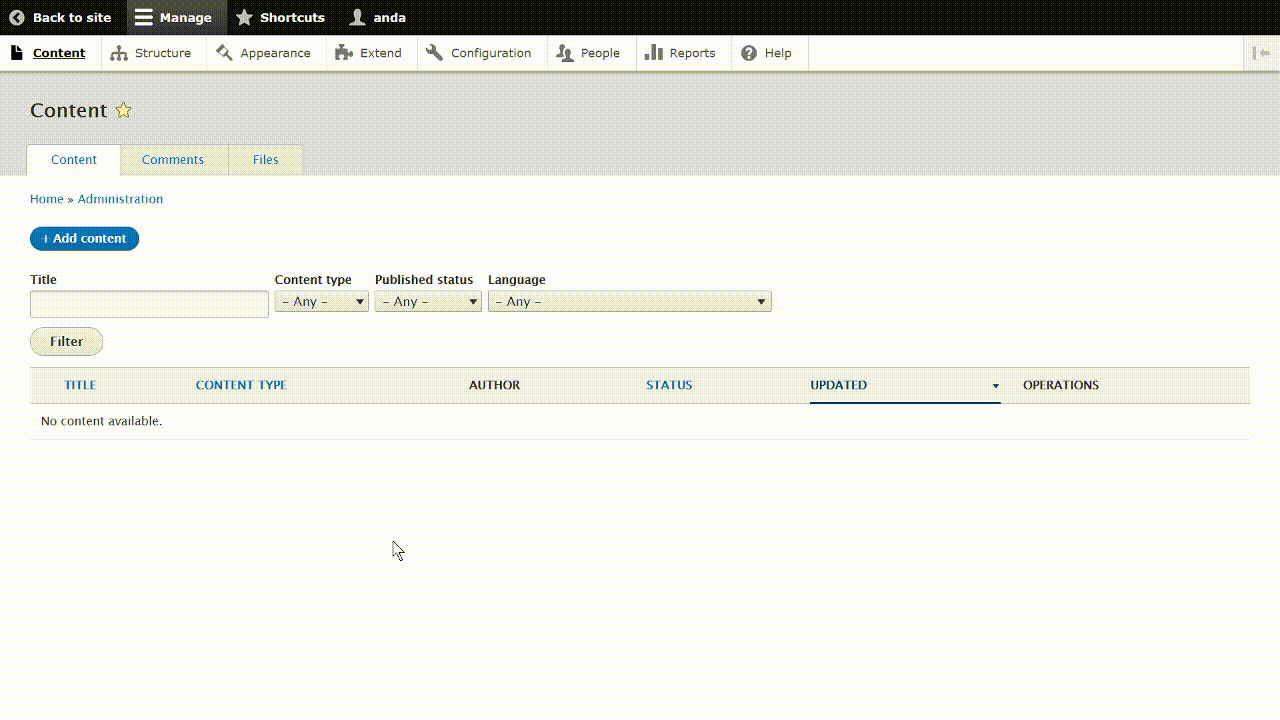The width and height of the screenshot is (1280, 720).
Task: Click the Author column header text
Action: point(494,385)
